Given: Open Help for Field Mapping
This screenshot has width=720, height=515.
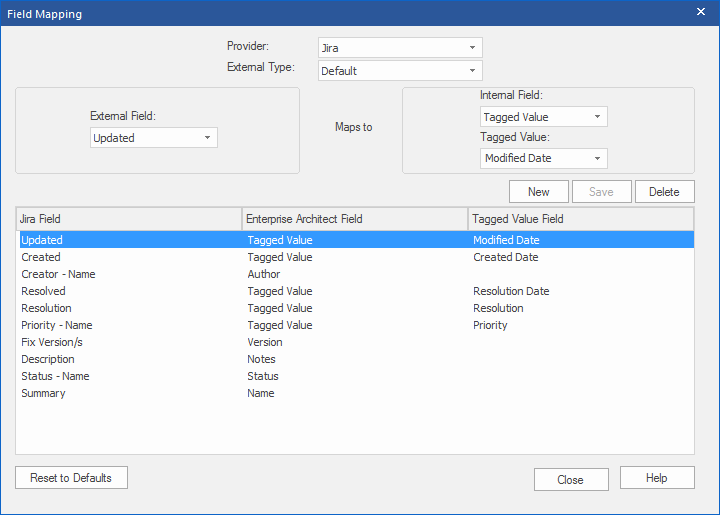Looking at the screenshot, I should 657,478.
